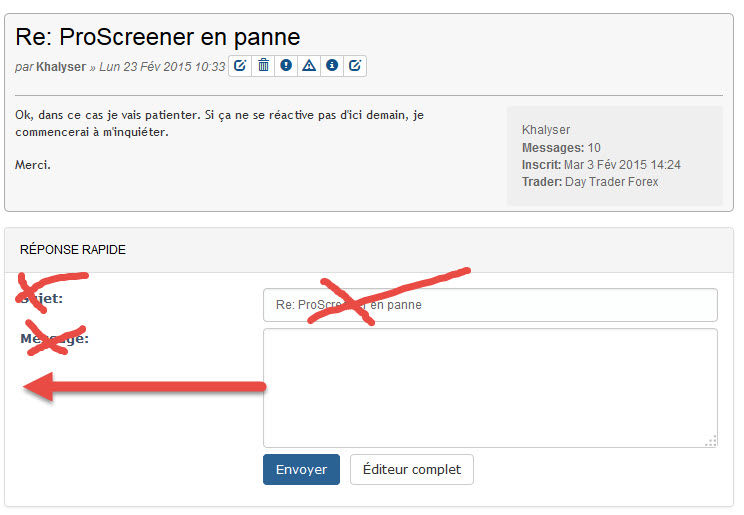
Task: Report the post via the exclamation circle icon
Action: point(286,66)
